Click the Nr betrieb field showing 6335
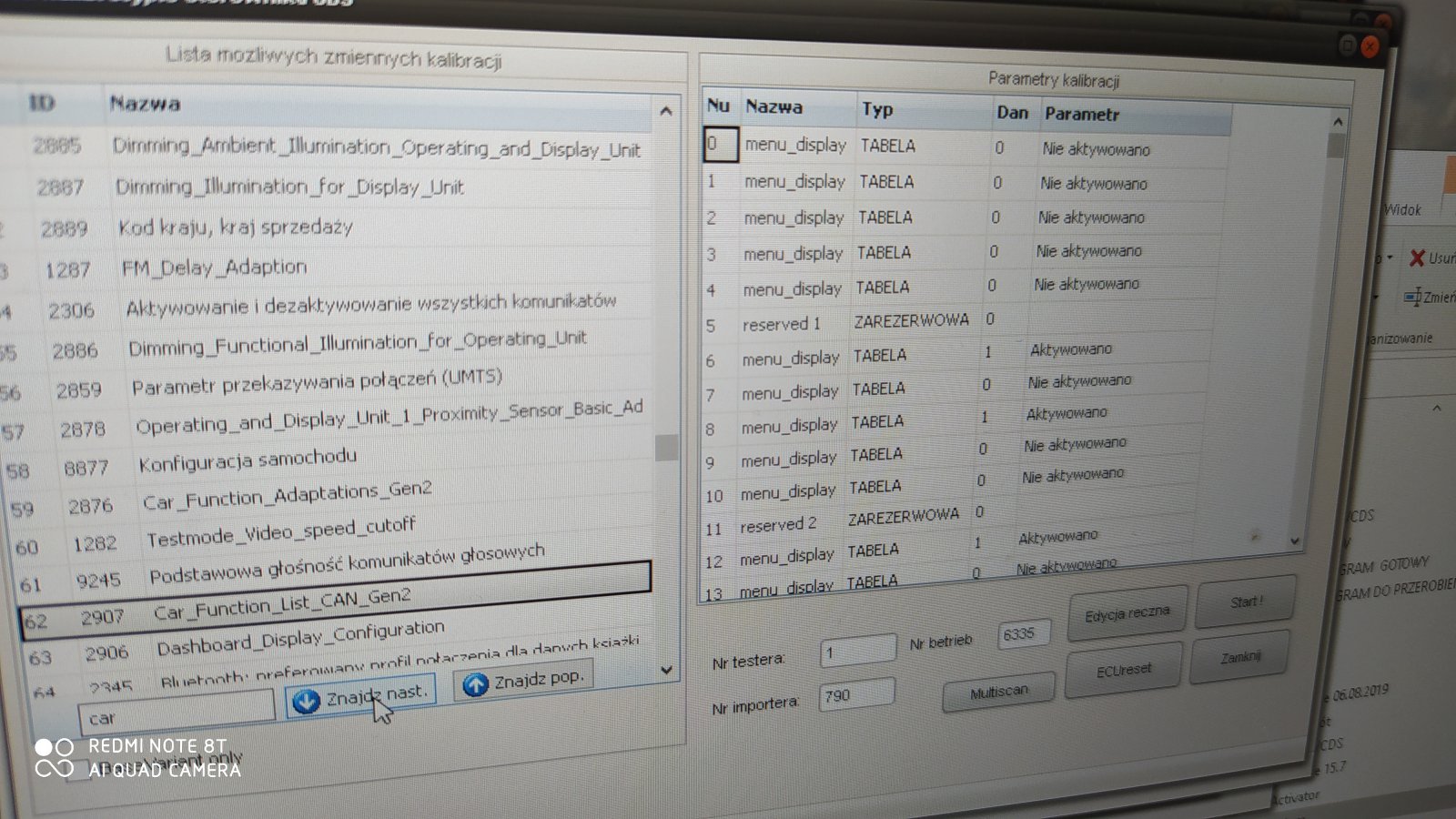 click(1023, 633)
